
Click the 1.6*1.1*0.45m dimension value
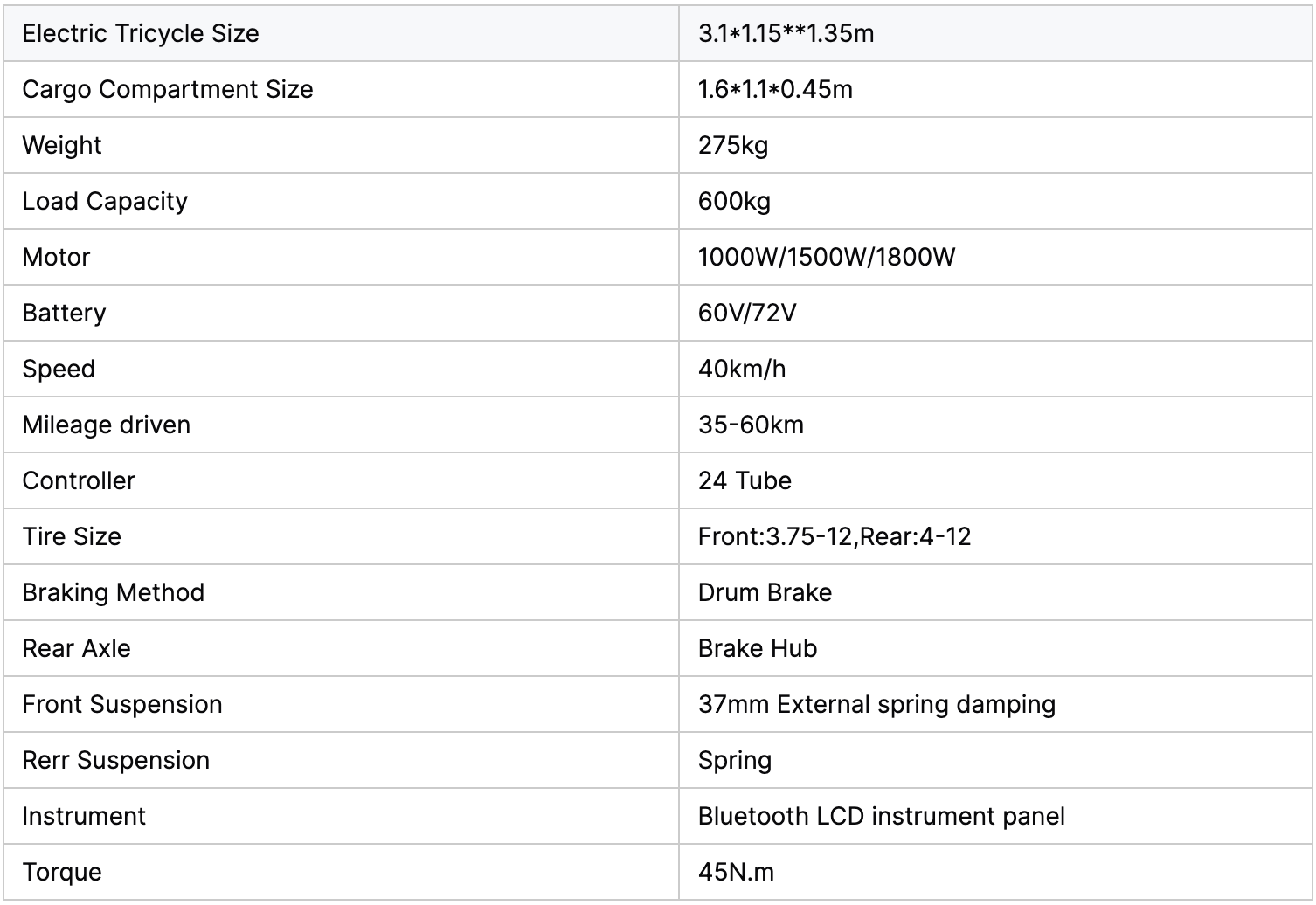tap(775, 89)
